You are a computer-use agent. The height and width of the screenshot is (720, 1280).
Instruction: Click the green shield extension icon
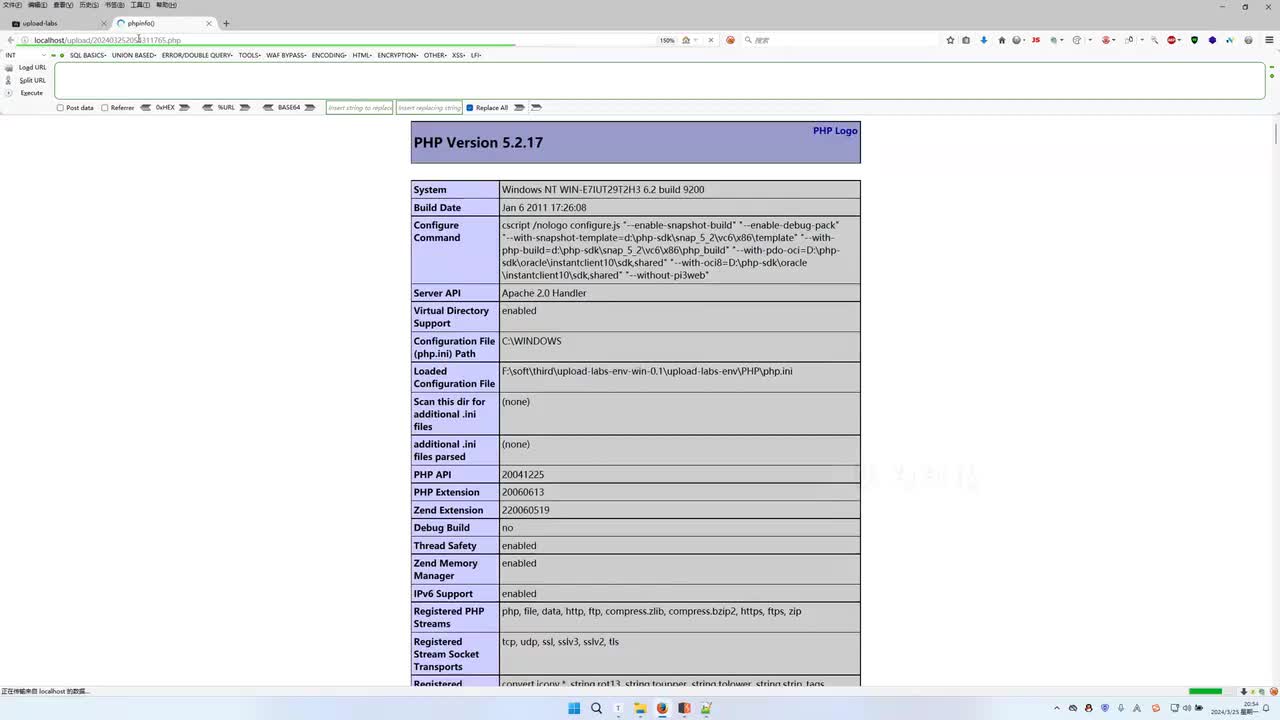coord(1194,40)
